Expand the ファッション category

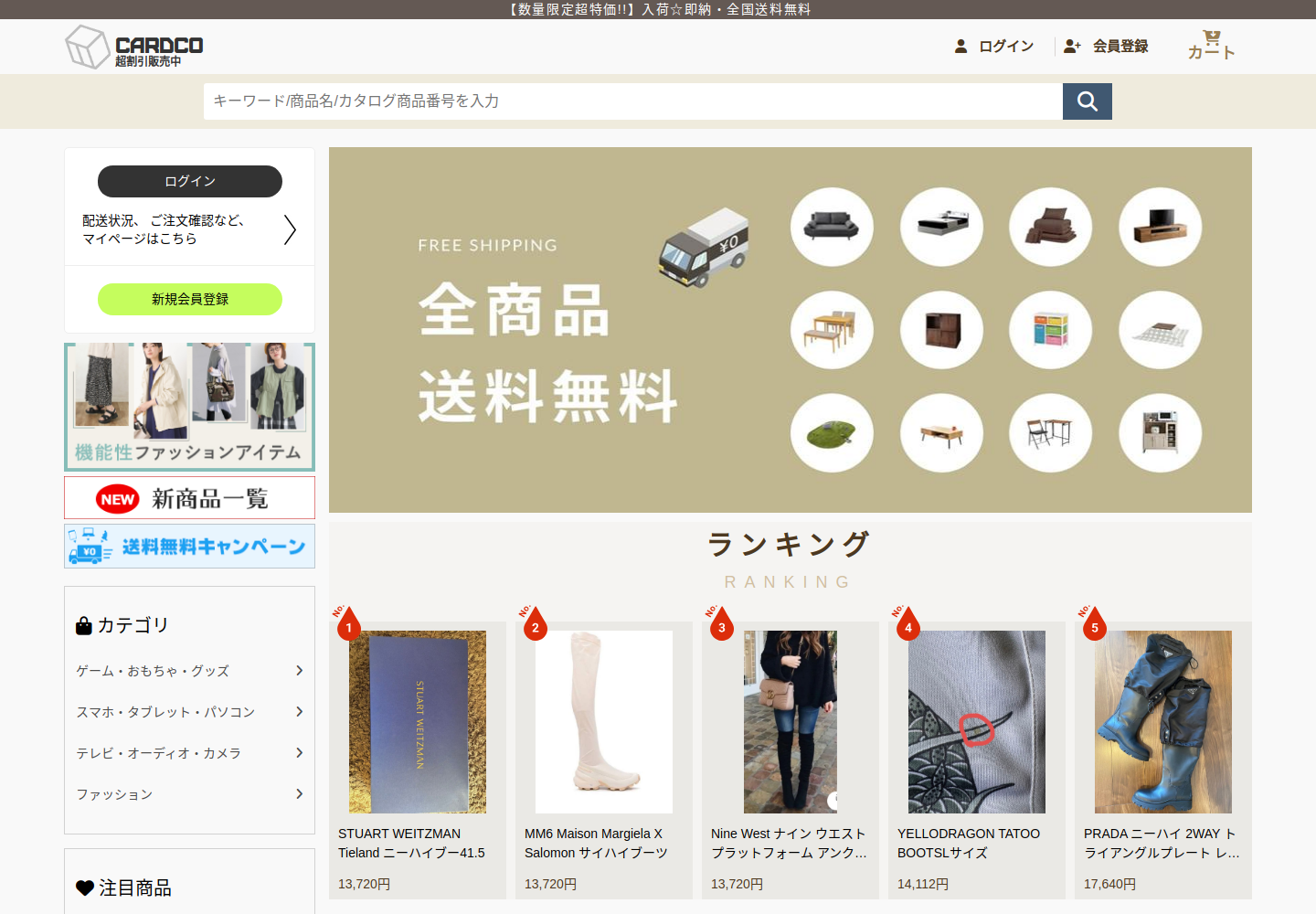tap(189, 794)
